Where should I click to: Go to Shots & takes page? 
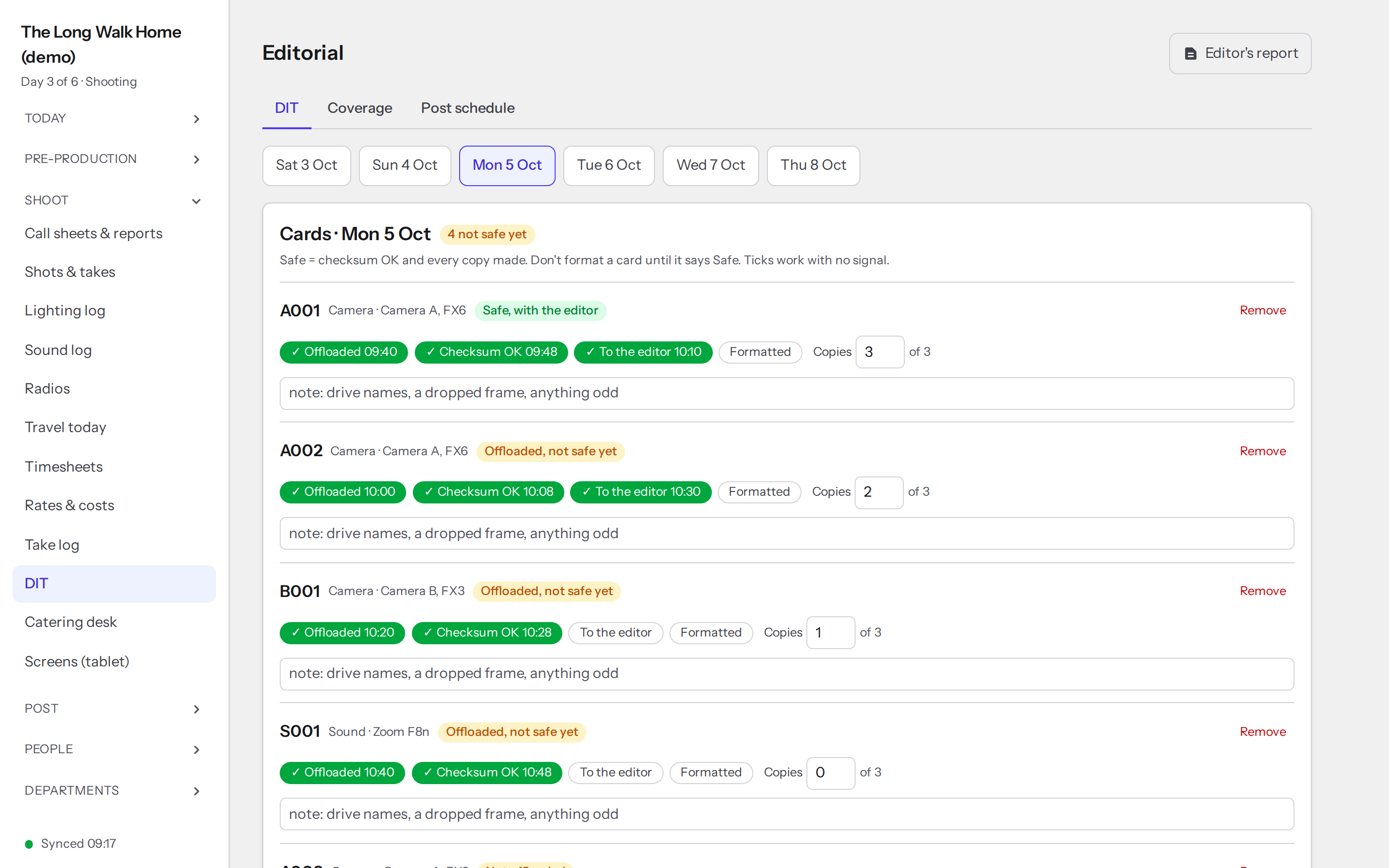click(x=114, y=272)
